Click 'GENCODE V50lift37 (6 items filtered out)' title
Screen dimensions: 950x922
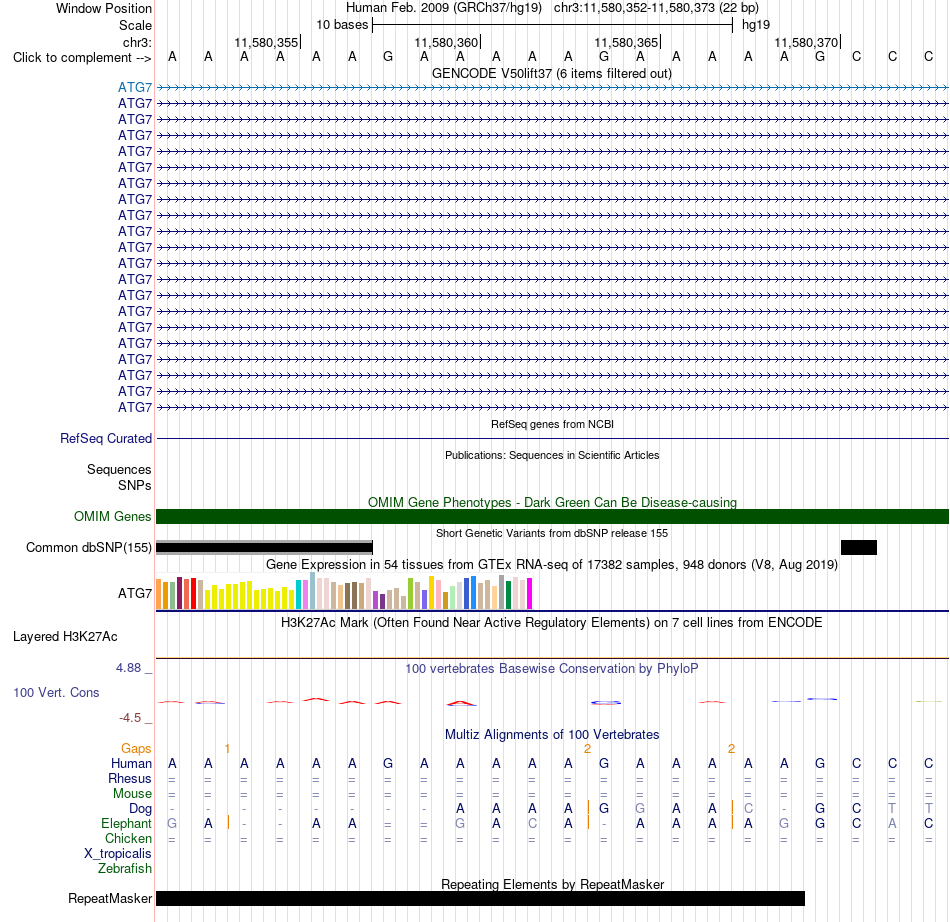[x=552, y=73]
